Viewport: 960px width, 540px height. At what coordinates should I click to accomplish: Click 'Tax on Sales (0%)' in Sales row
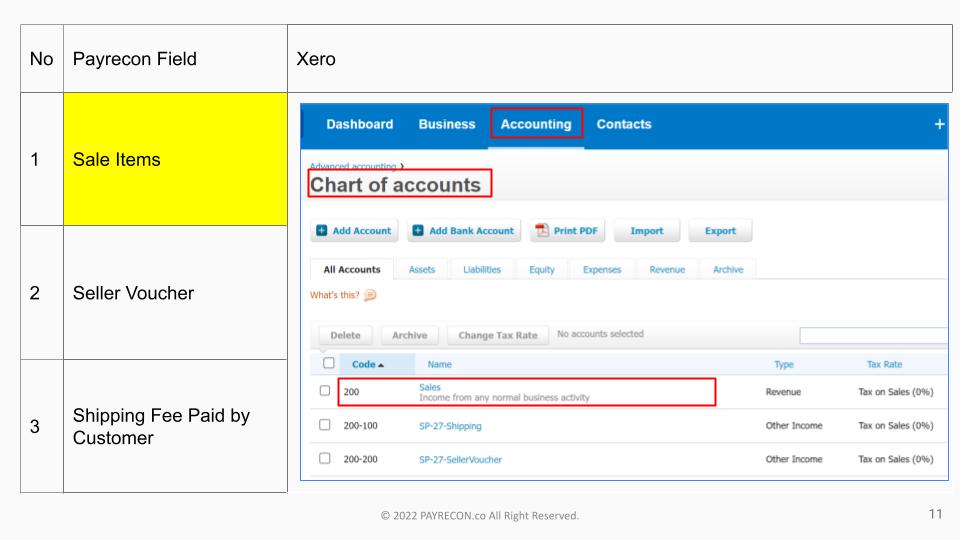click(x=896, y=392)
